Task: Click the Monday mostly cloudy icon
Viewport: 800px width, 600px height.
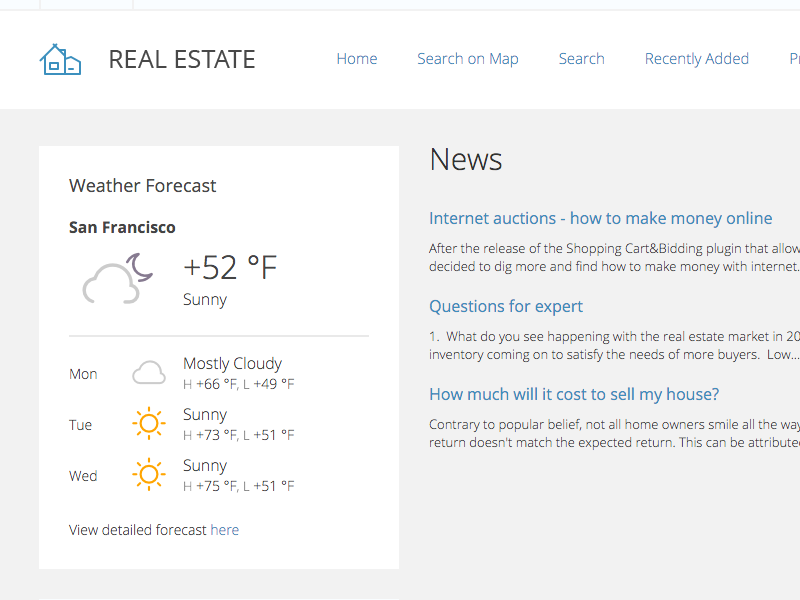Action: pos(148,373)
